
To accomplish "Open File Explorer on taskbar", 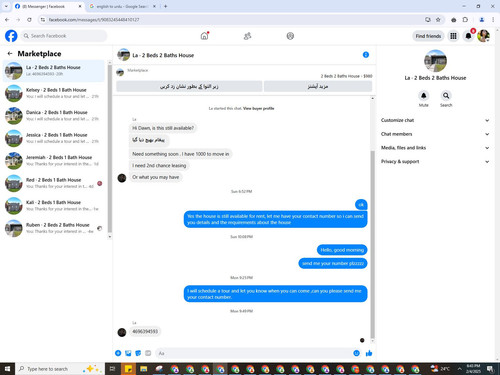I will click(144, 369).
